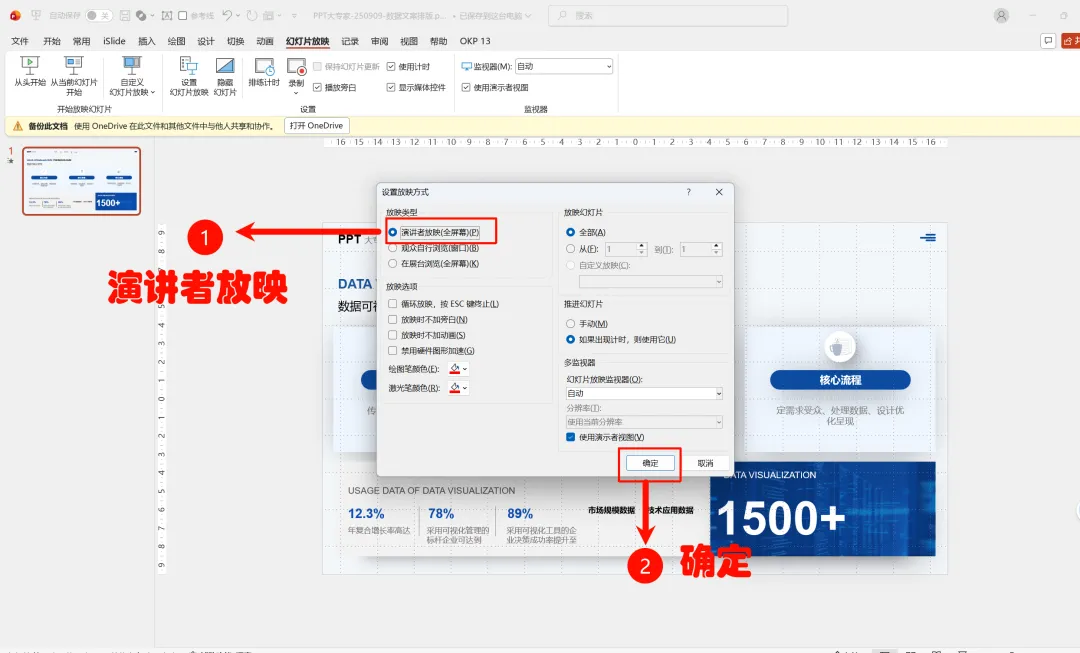Select slide 1 thumbnail in panel
The width and height of the screenshot is (1080, 653).
[81, 181]
